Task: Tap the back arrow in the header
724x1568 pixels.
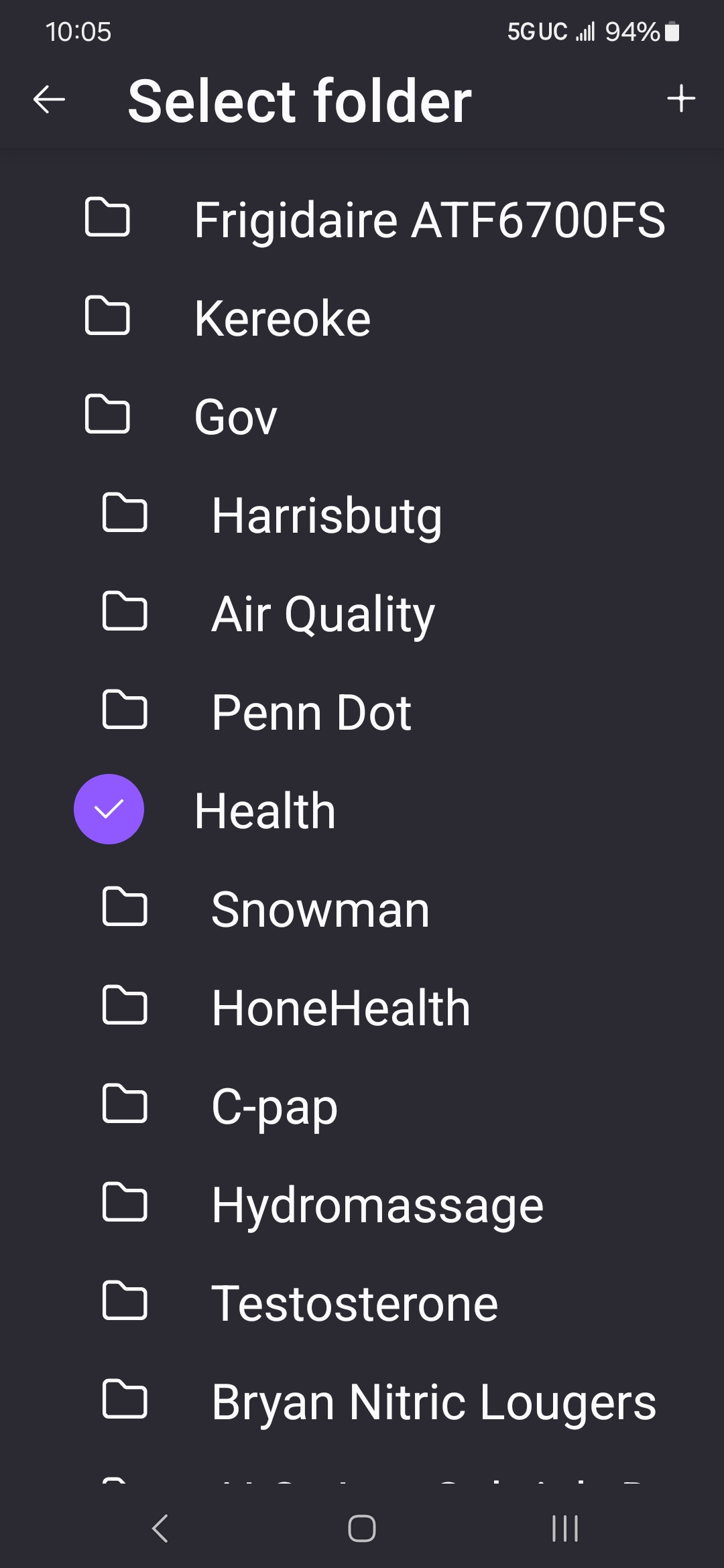Action: [49, 100]
